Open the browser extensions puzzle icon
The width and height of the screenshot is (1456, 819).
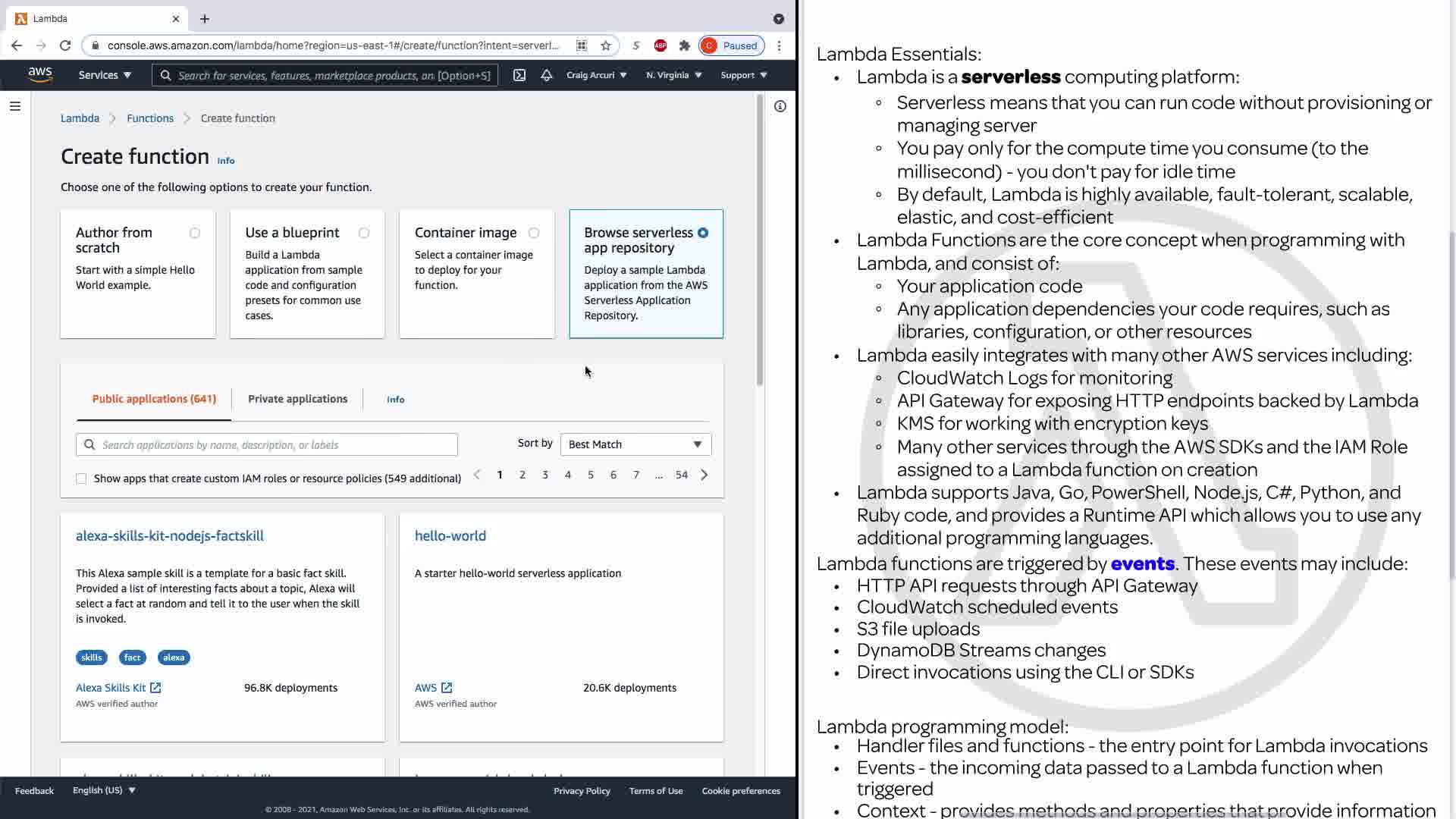coord(685,45)
